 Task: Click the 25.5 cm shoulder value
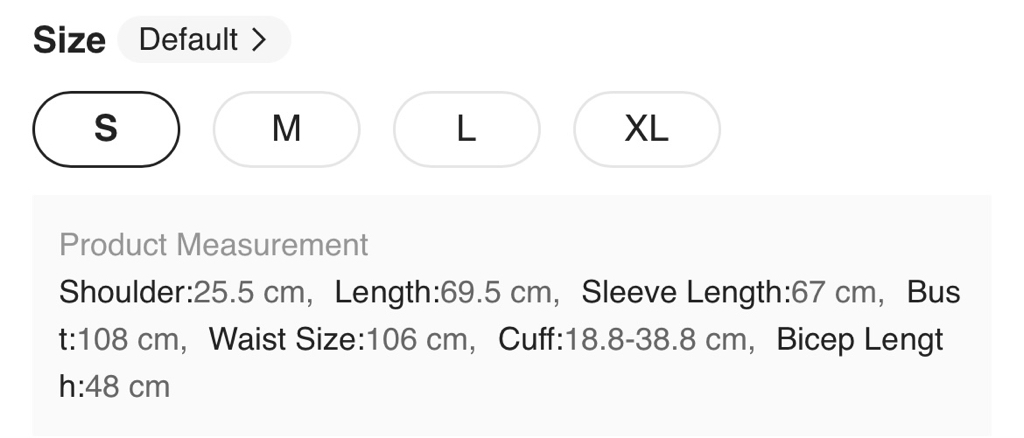click(250, 293)
